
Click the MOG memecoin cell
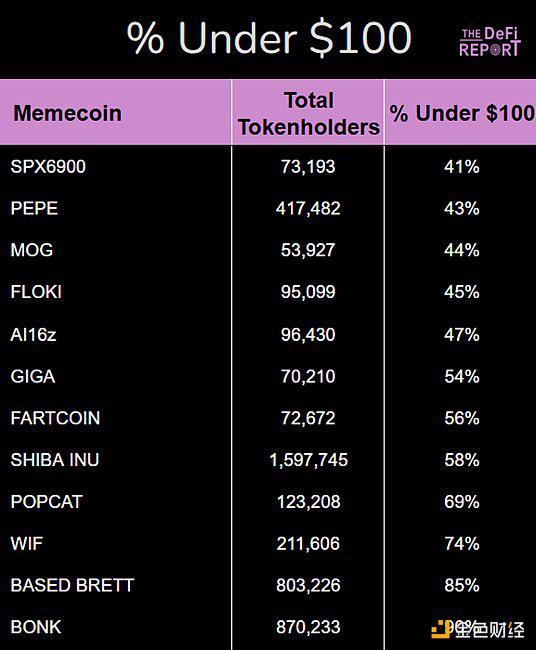tap(32, 250)
